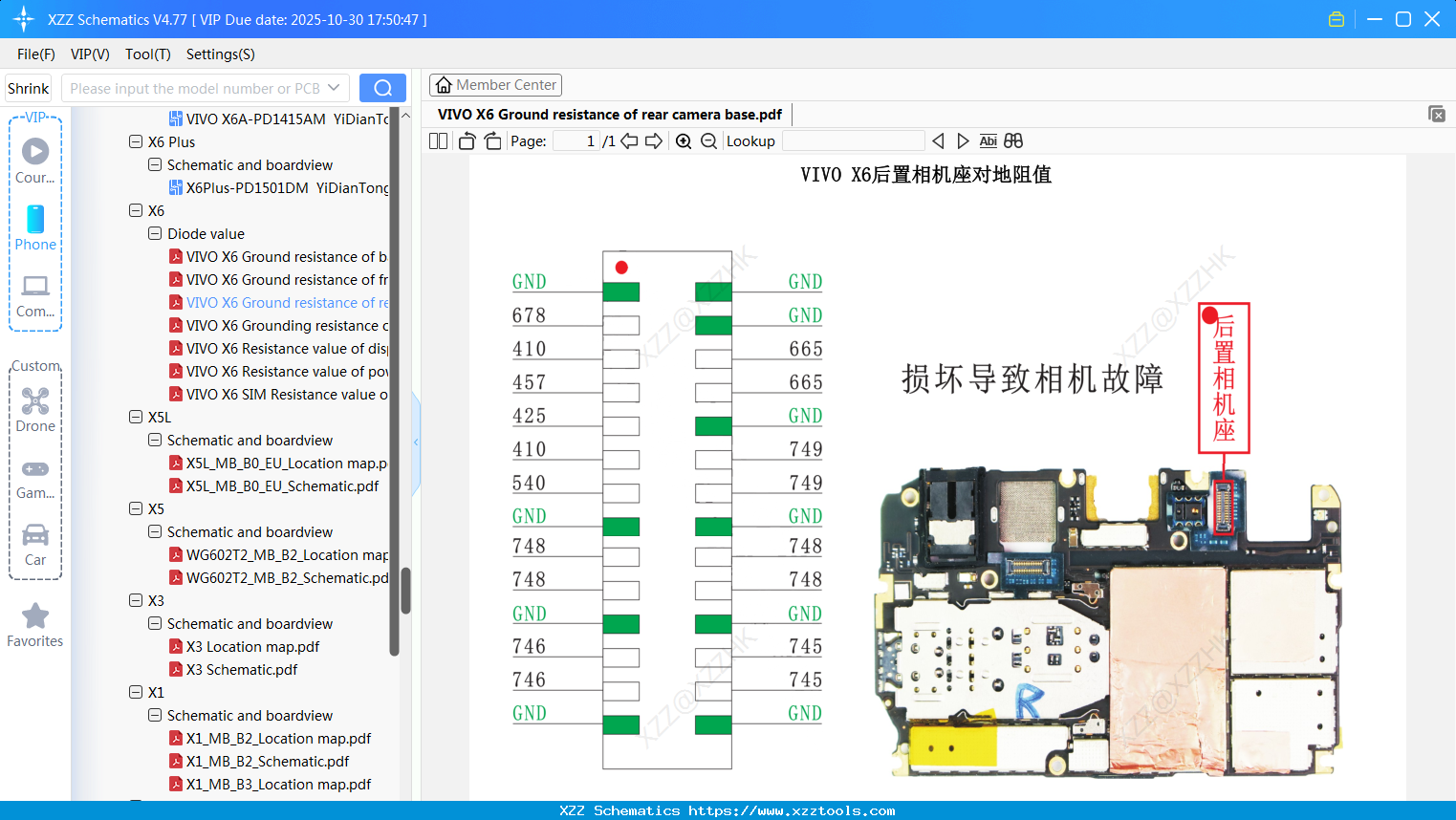
Task: Enable two-page view in the PDF toolbar
Action: (438, 140)
